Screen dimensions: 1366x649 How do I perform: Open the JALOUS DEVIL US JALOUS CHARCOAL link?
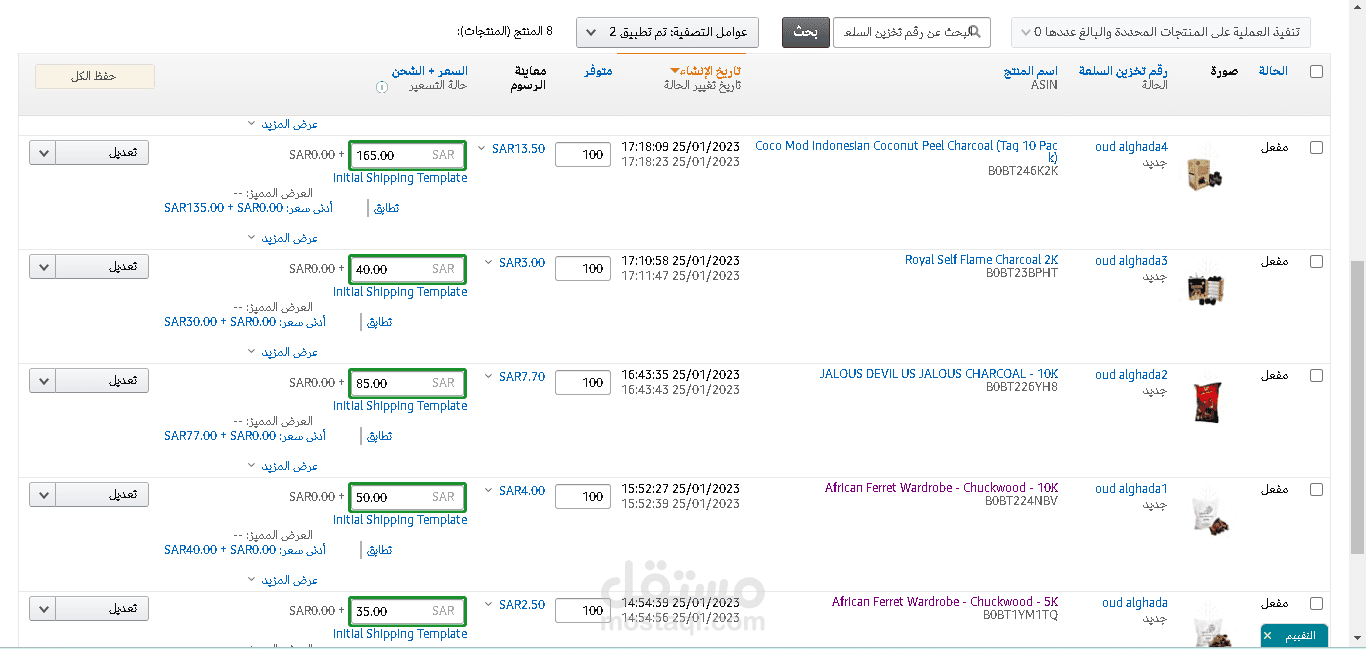coord(939,374)
